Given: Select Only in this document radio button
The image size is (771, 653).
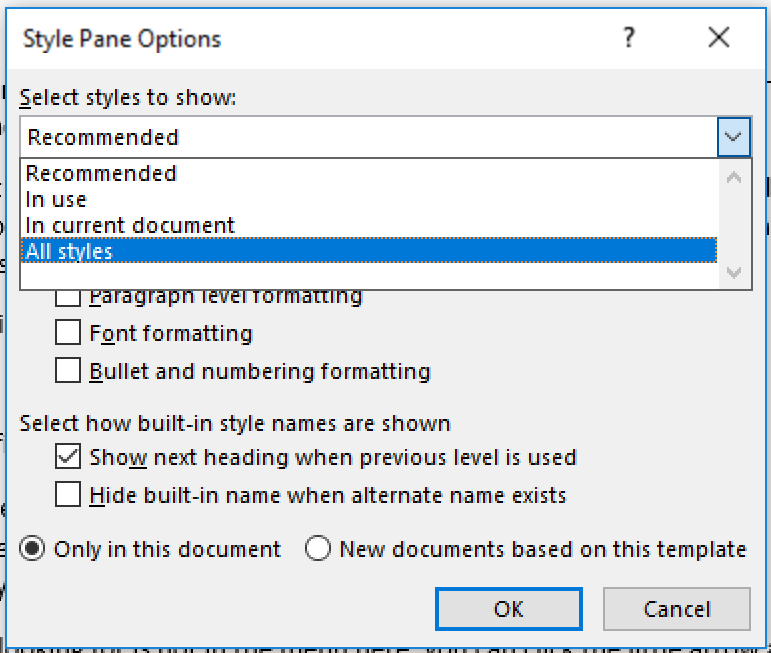Looking at the screenshot, I should coord(32,549).
